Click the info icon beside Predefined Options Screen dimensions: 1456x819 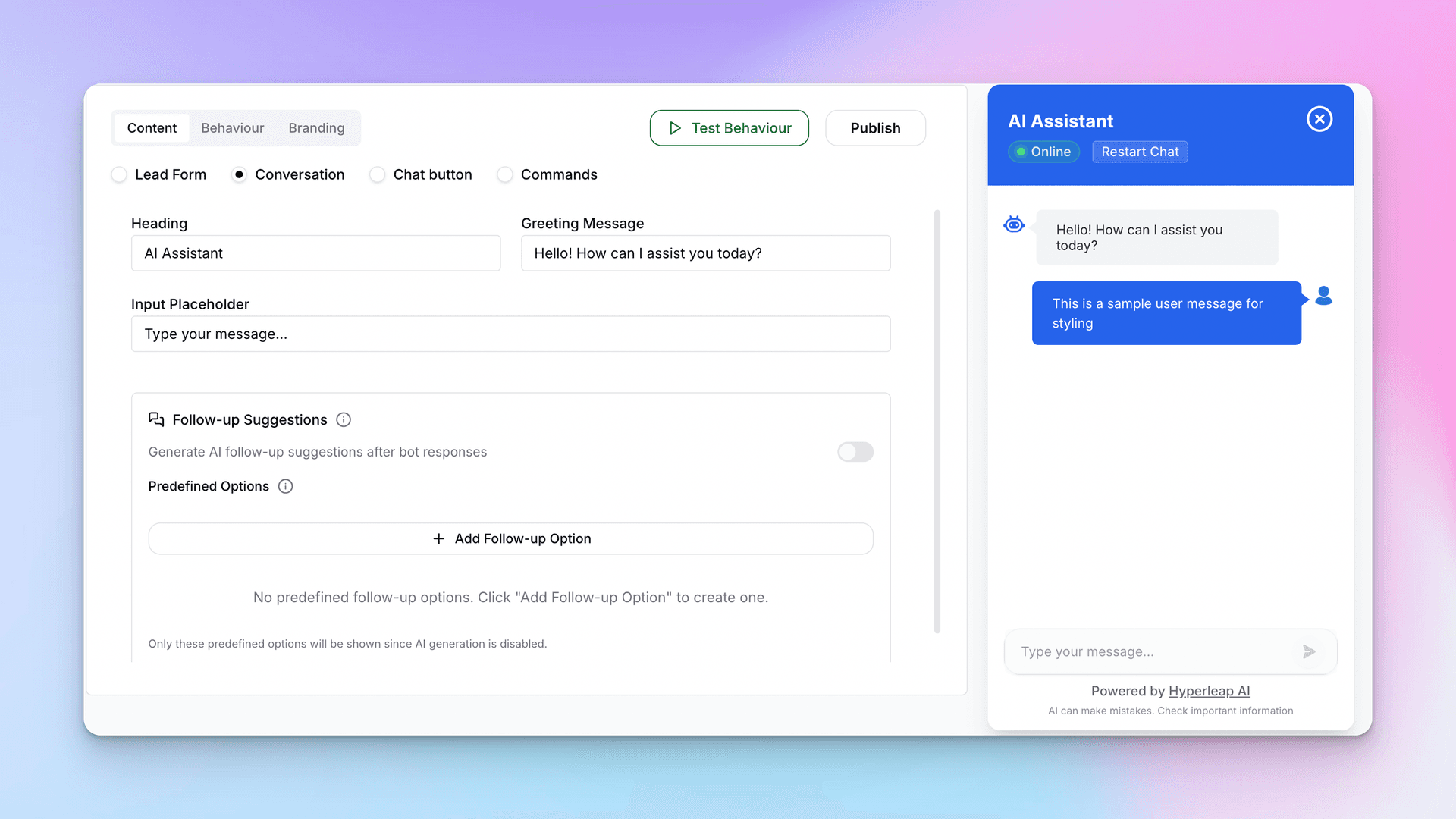tap(285, 486)
